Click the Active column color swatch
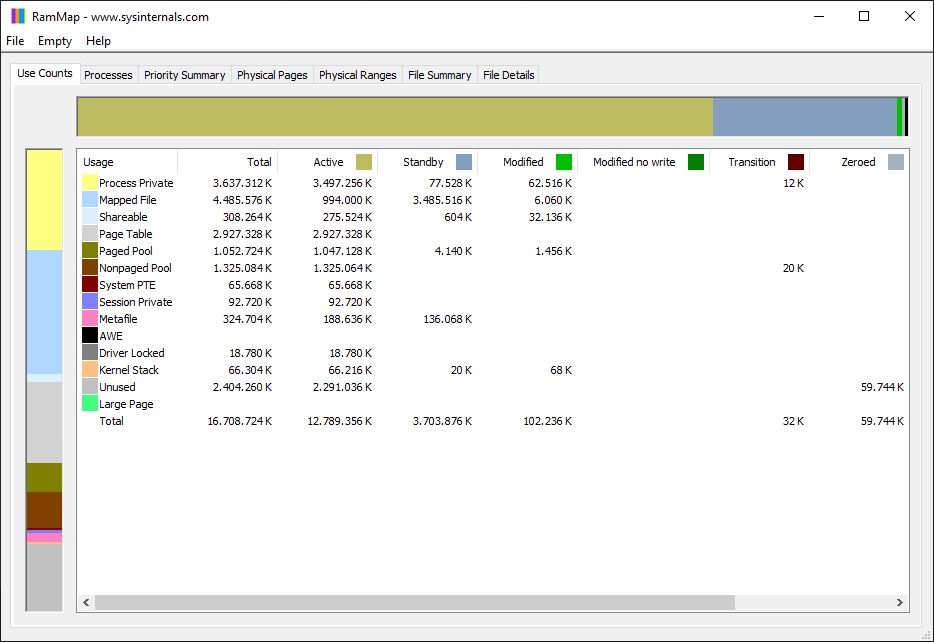The width and height of the screenshot is (934, 642). tap(364, 162)
